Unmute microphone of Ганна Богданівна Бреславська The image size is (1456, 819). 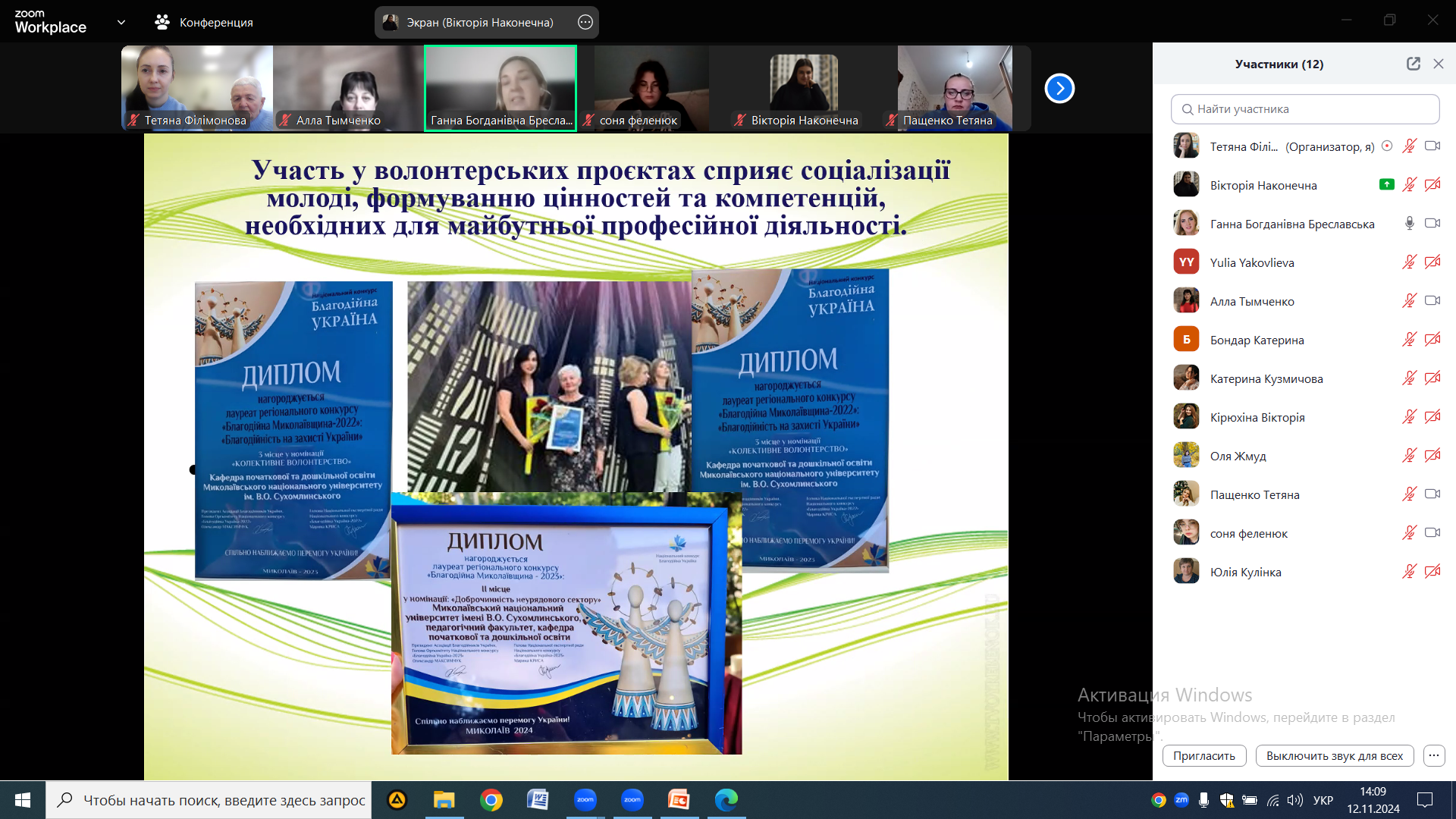coord(1409,224)
